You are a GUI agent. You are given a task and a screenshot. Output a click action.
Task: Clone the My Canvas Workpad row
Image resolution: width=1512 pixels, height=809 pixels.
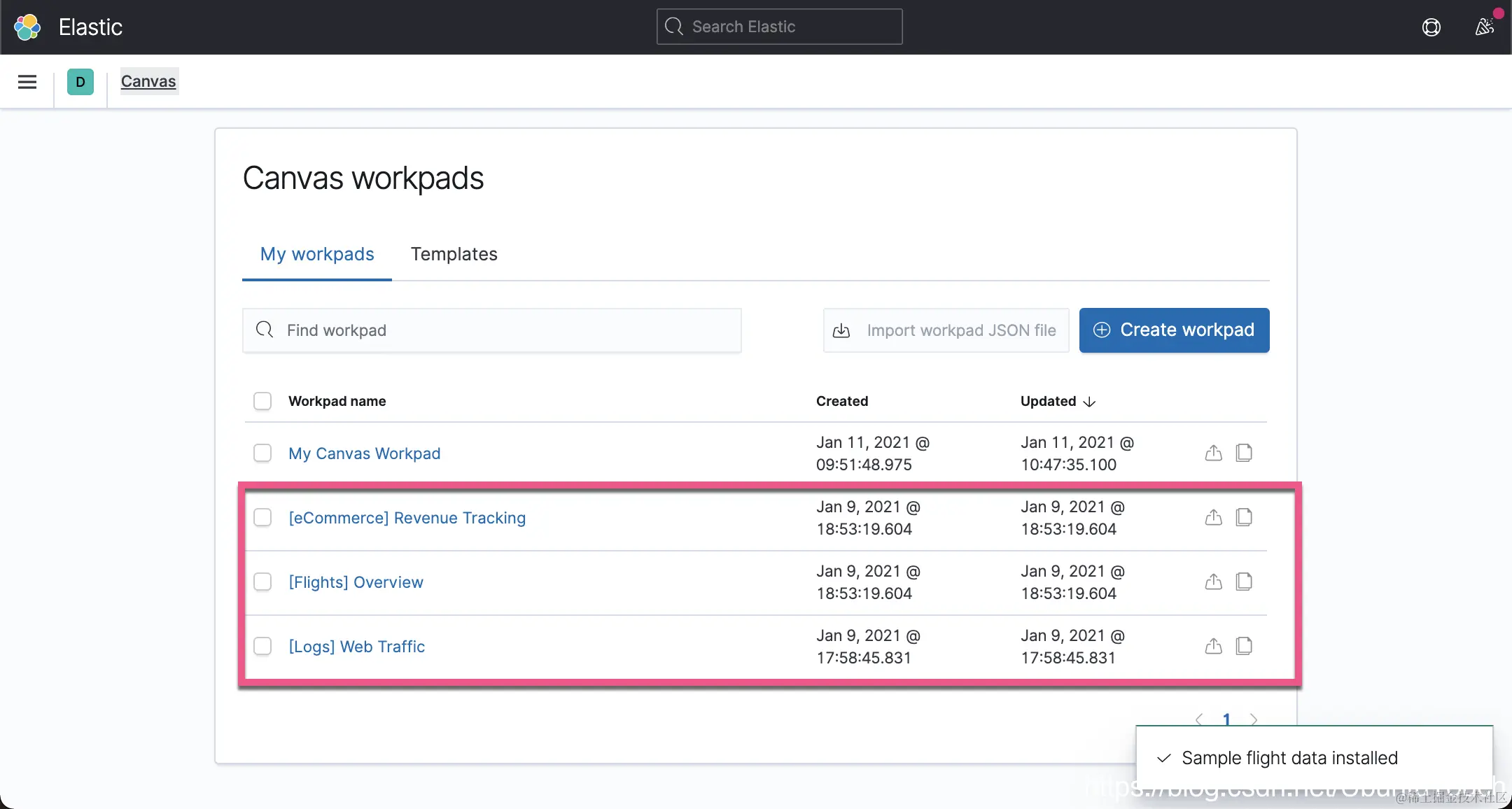[1244, 453]
